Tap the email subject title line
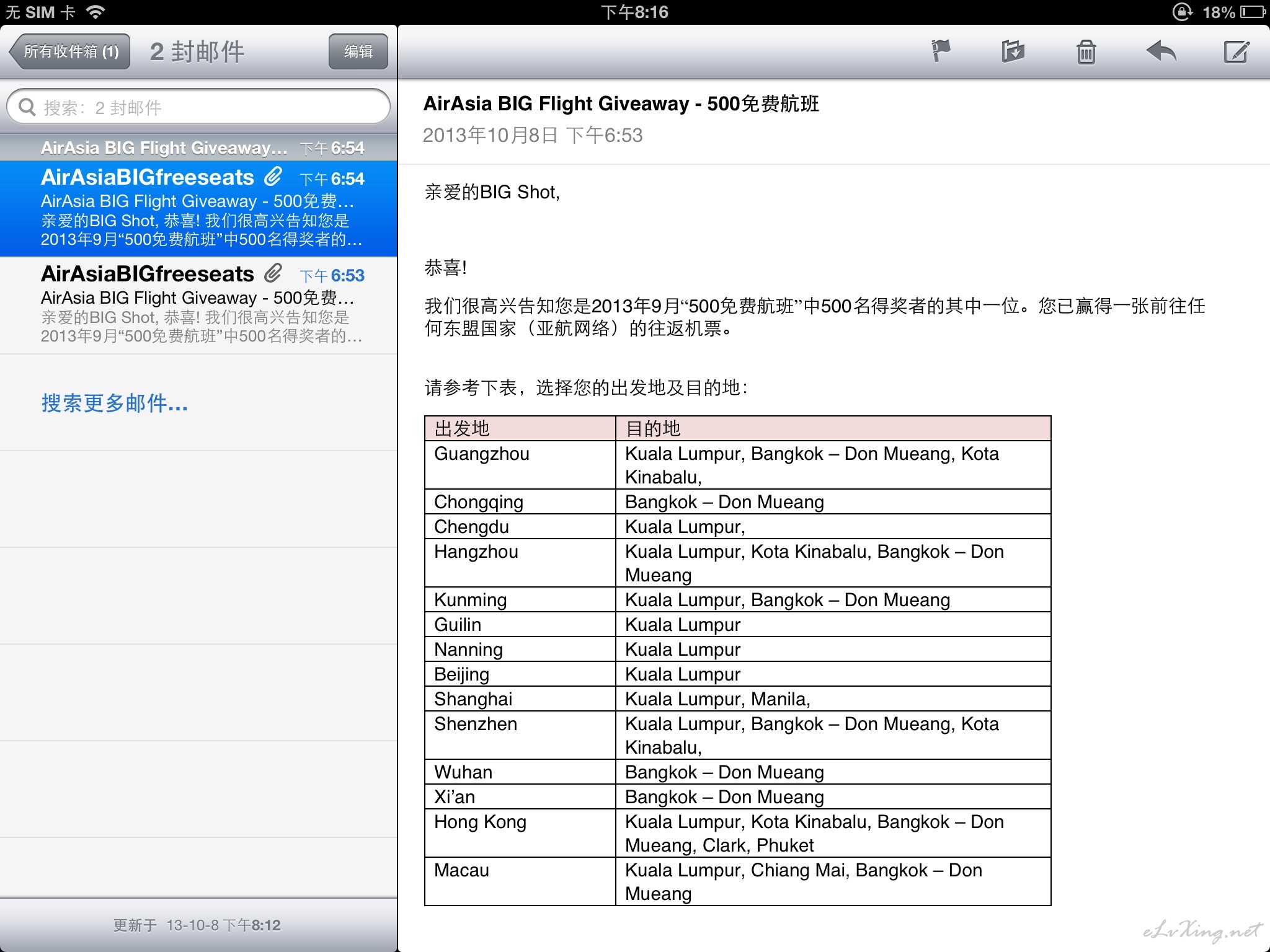 coord(621,104)
